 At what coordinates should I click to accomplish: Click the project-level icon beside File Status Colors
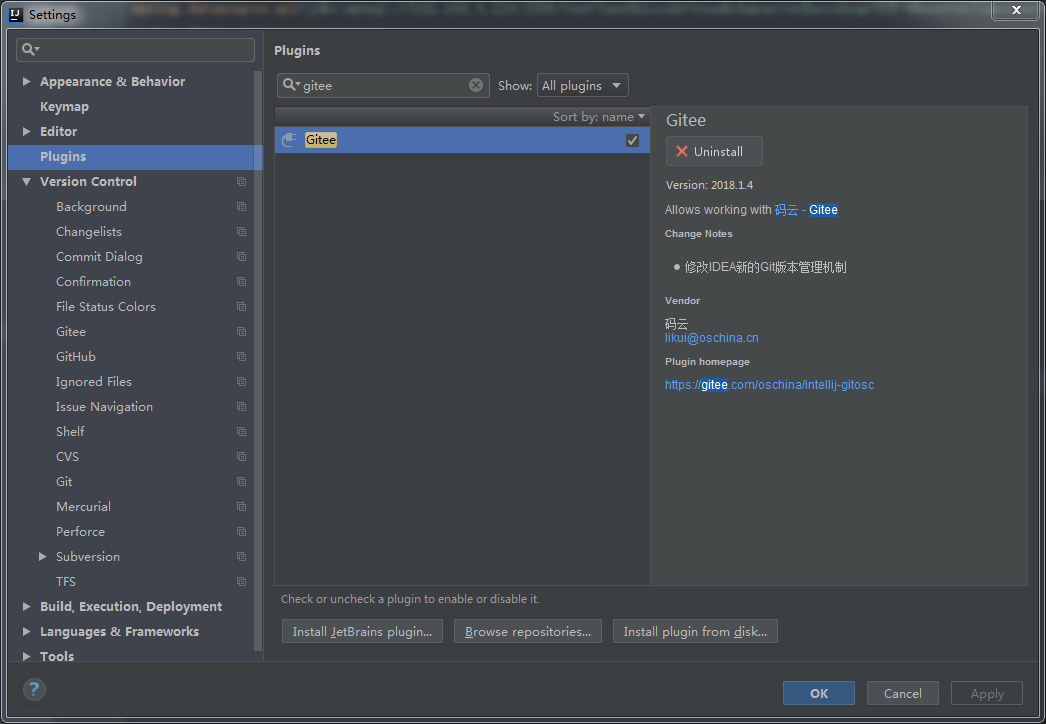(241, 307)
